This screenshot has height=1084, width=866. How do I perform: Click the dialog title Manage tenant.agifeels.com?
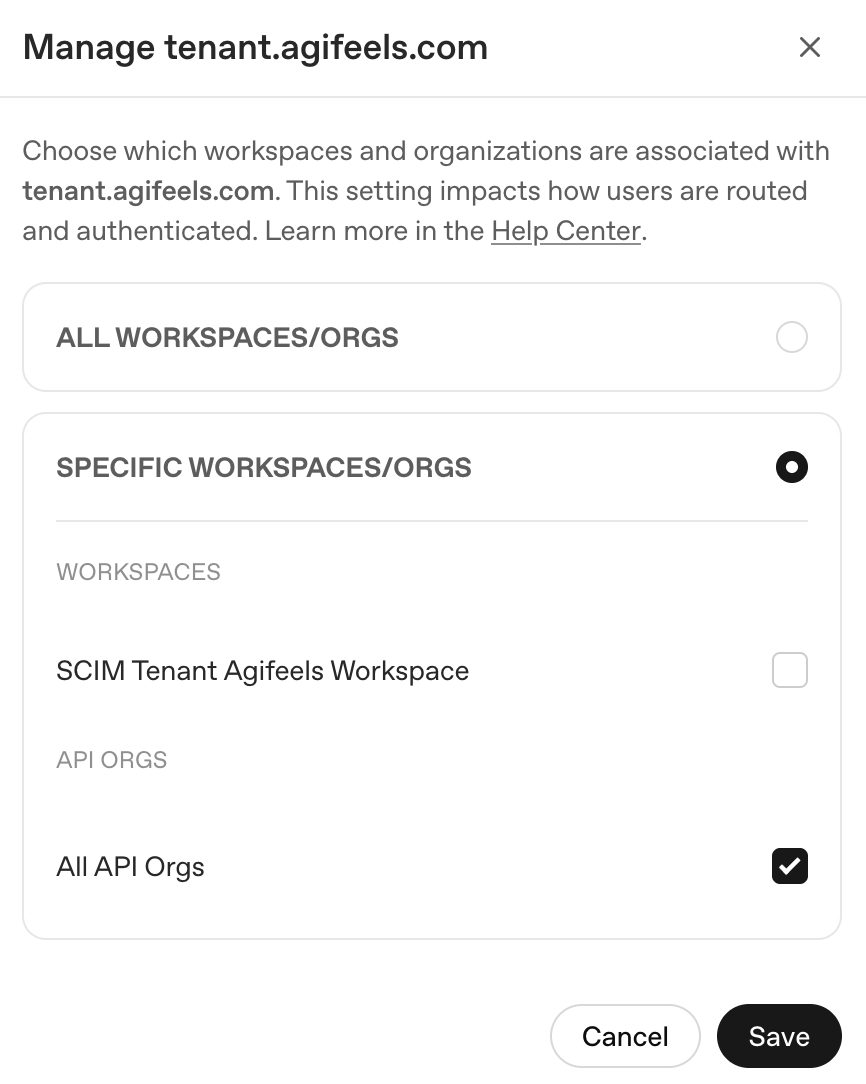(x=256, y=46)
